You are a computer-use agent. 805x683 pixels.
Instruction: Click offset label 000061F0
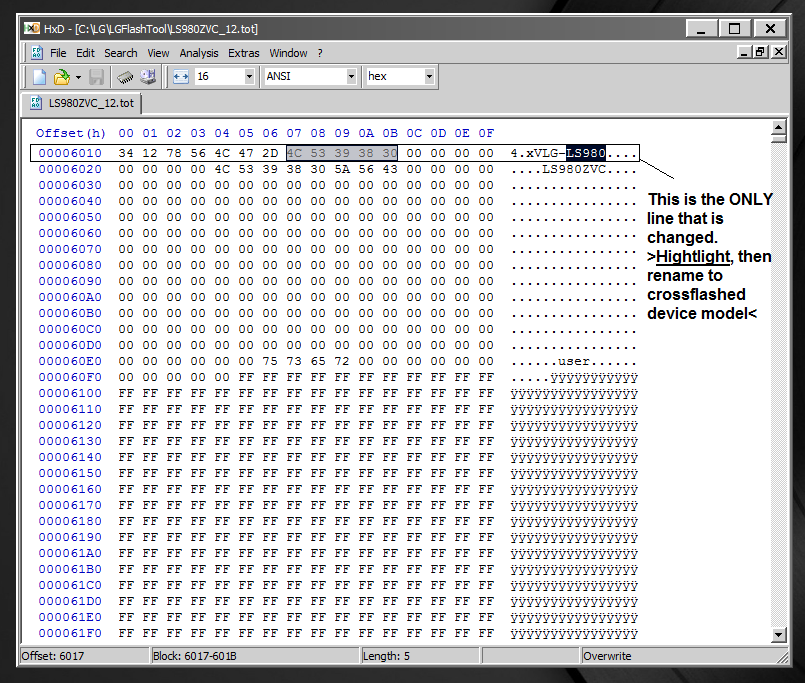pyautogui.click(x=70, y=633)
